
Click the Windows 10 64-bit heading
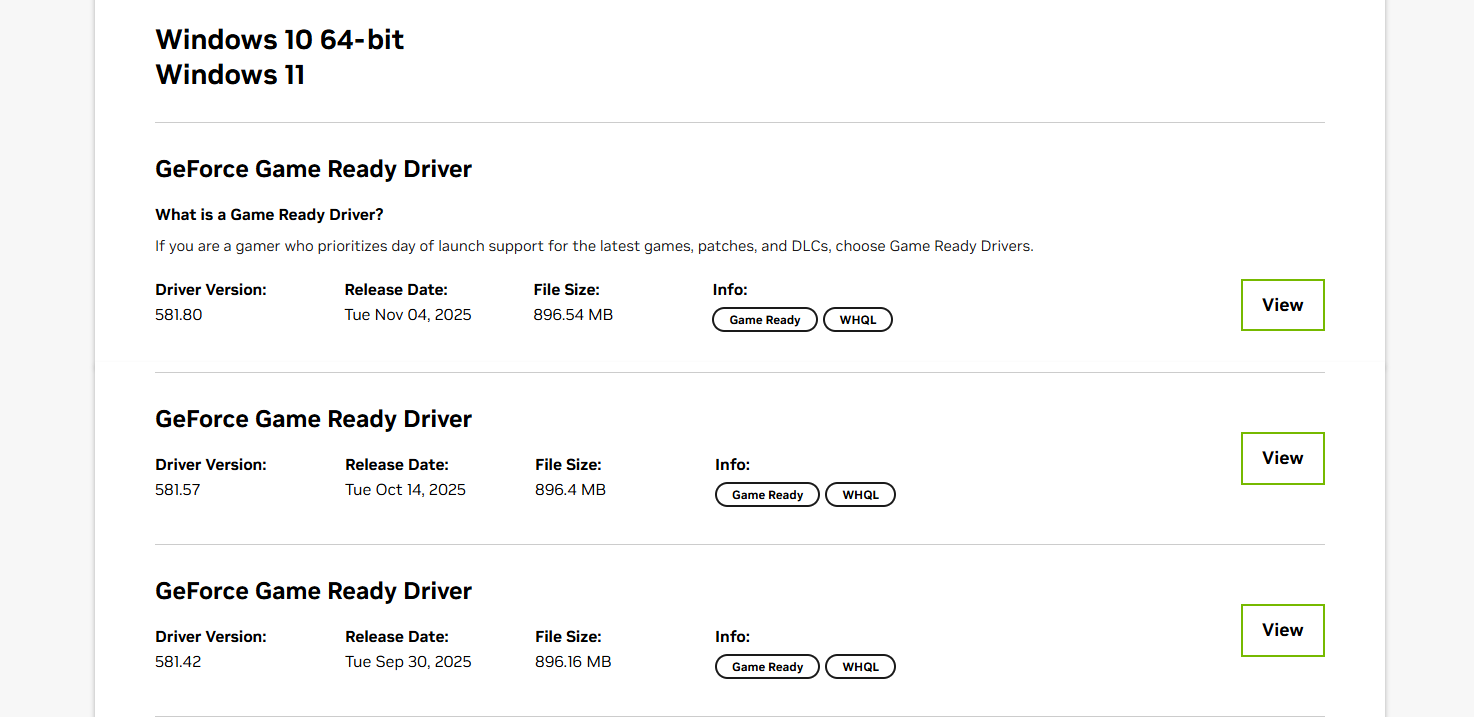point(280,40)
